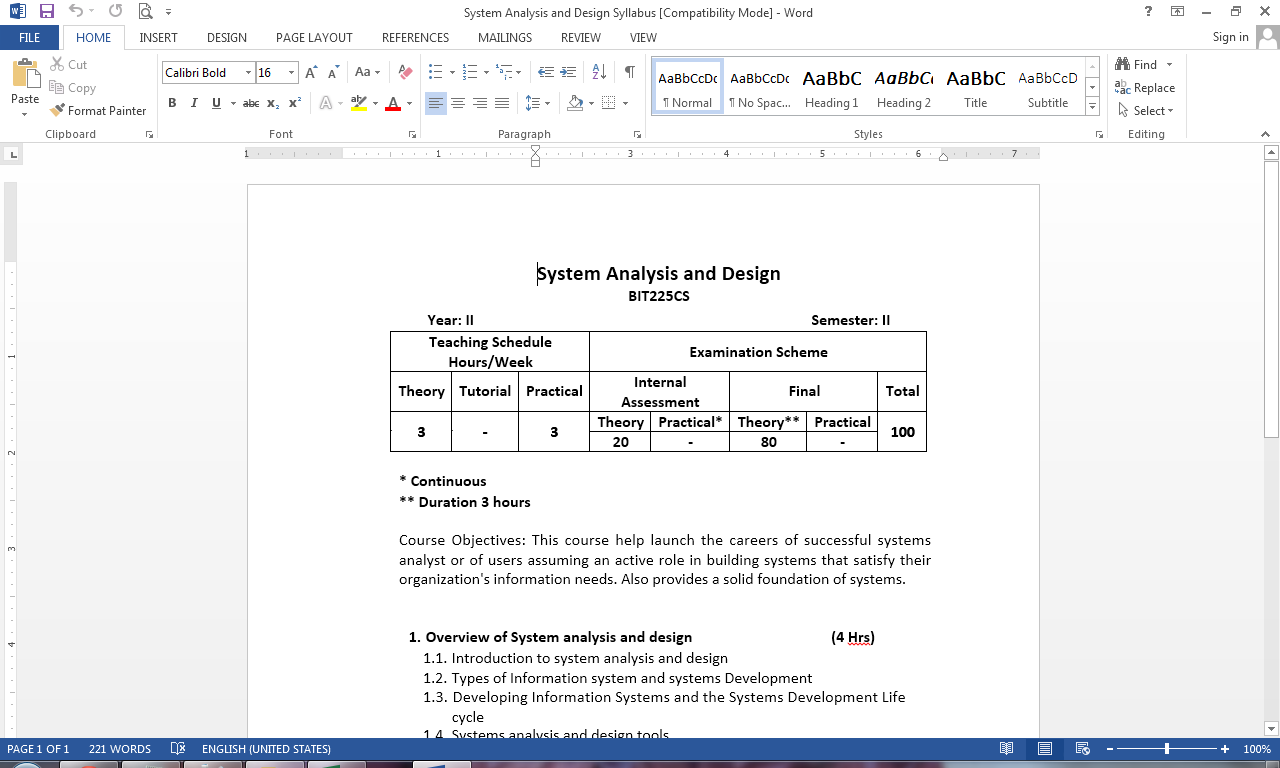The width and height of the screenshot is (1280, 768).
Task: Apply Superscript formatting
Action: [295, 103]
